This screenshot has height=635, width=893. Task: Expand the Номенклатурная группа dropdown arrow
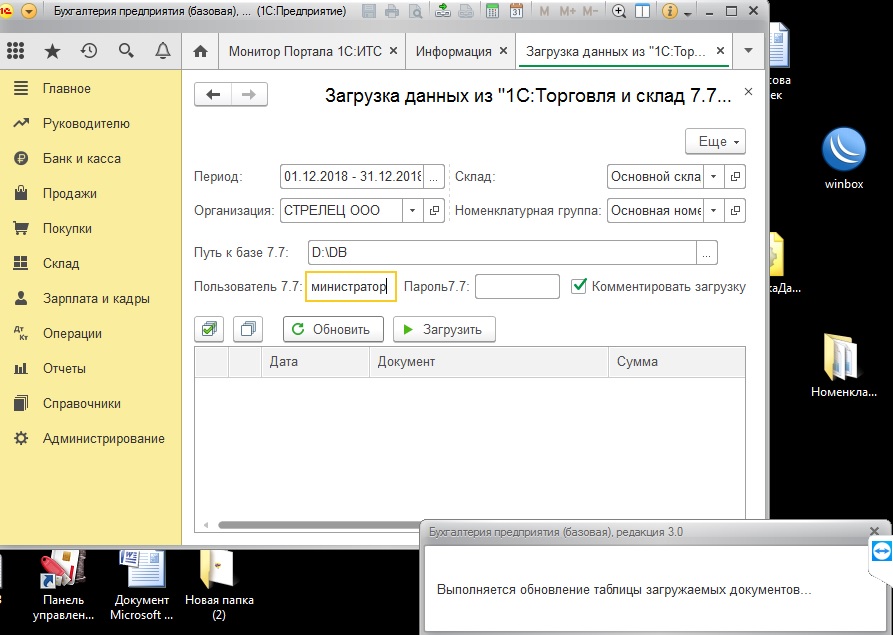point(714,211)
